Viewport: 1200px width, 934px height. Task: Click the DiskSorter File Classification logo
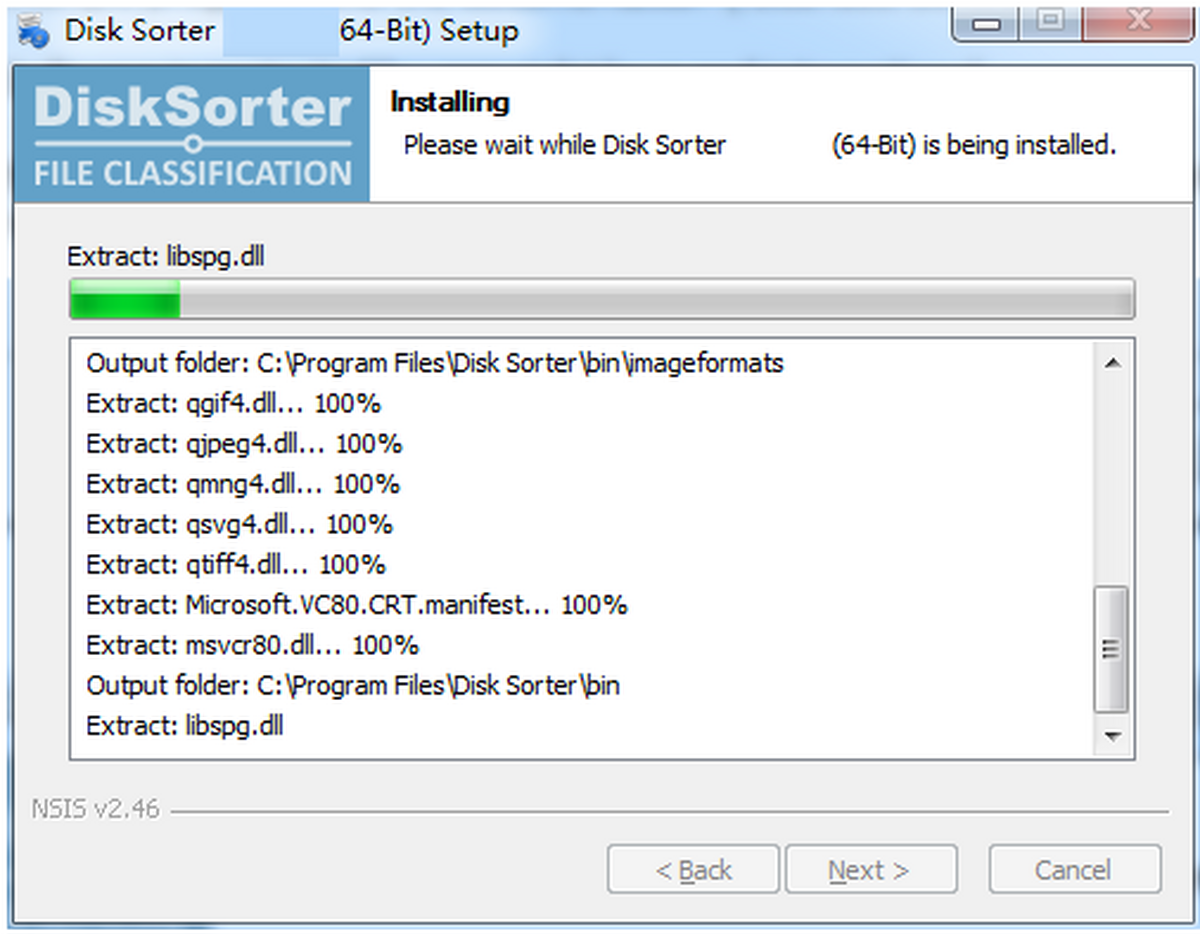[x=190, y=132]
